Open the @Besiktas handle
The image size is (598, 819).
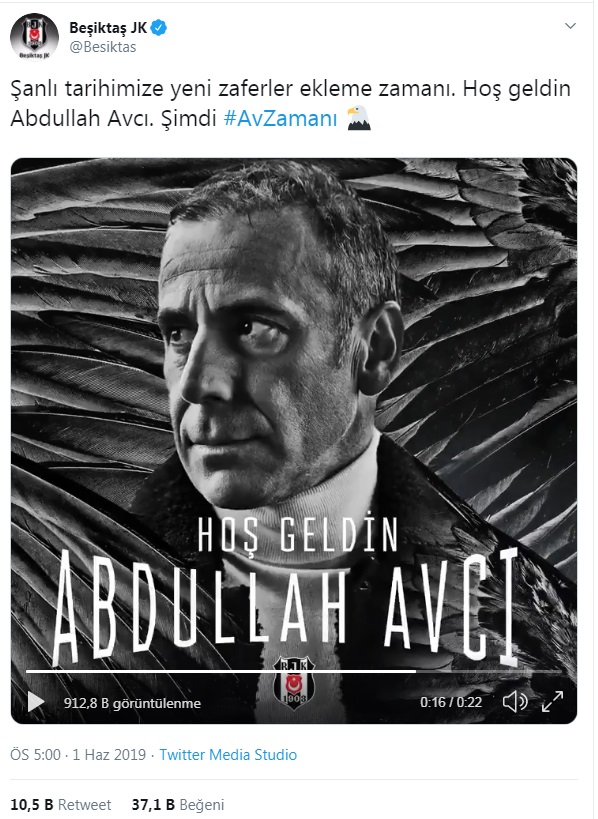pyautogui.click(x=103, y=47)
